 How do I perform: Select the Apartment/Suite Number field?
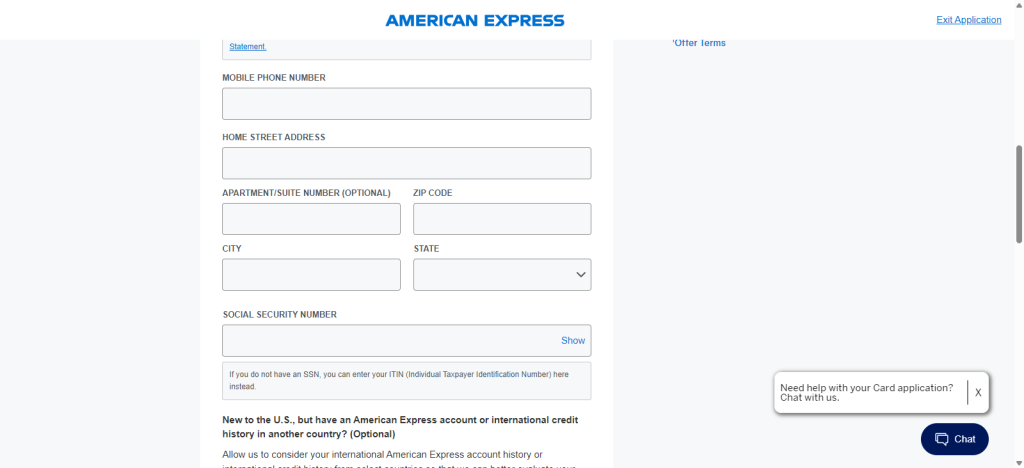coord(312,219)
